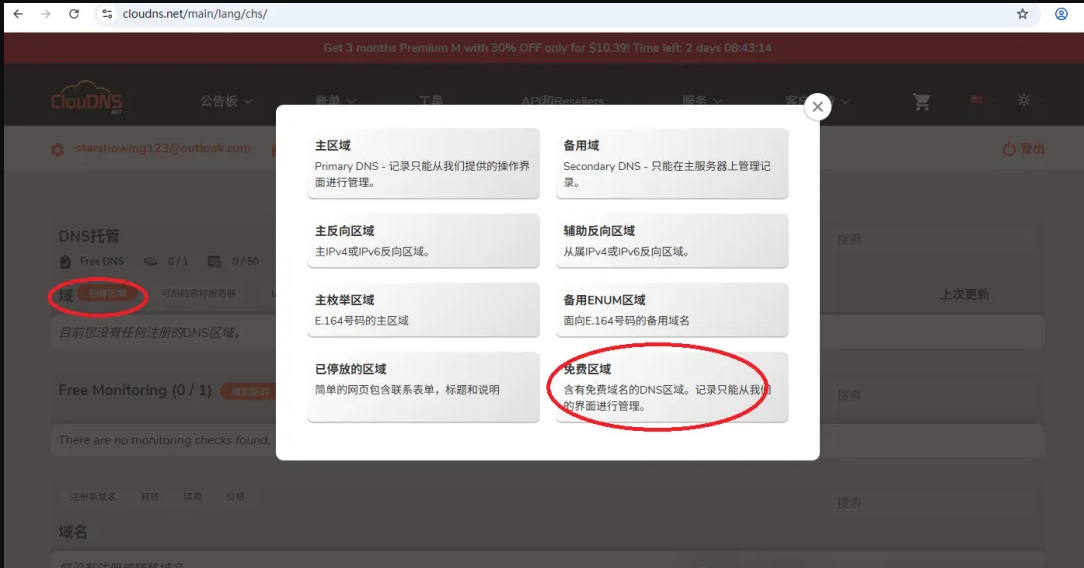Select 备用域 Secondary DNS option
The width and height of the screenshot is (1084, 568).
point(672,164)
